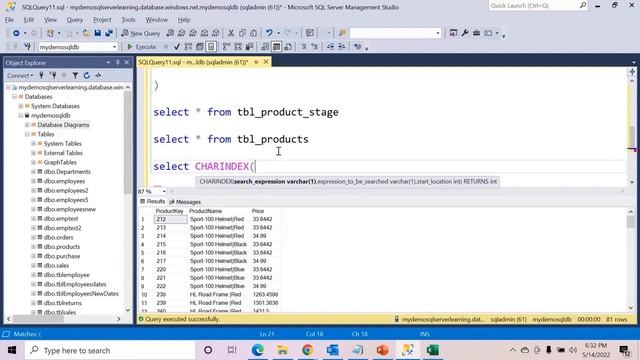Toggle Include Actual Execution Plan
Viewport: 640px width, 360px height.
point(227,47)
